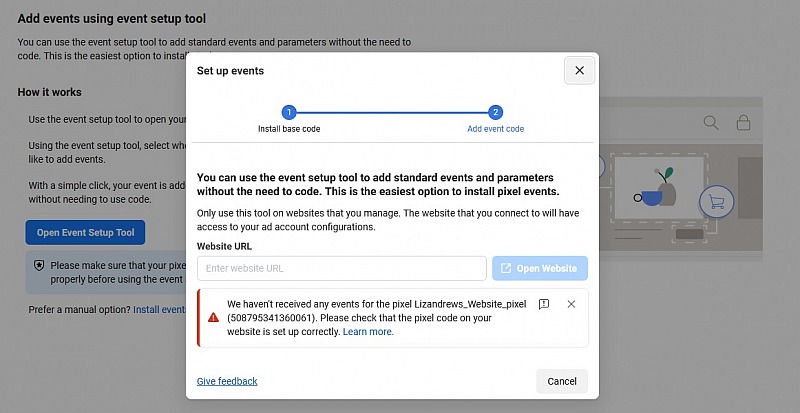Dismiss the pixel warning message

pyautogui.click(x=571, y=304)
